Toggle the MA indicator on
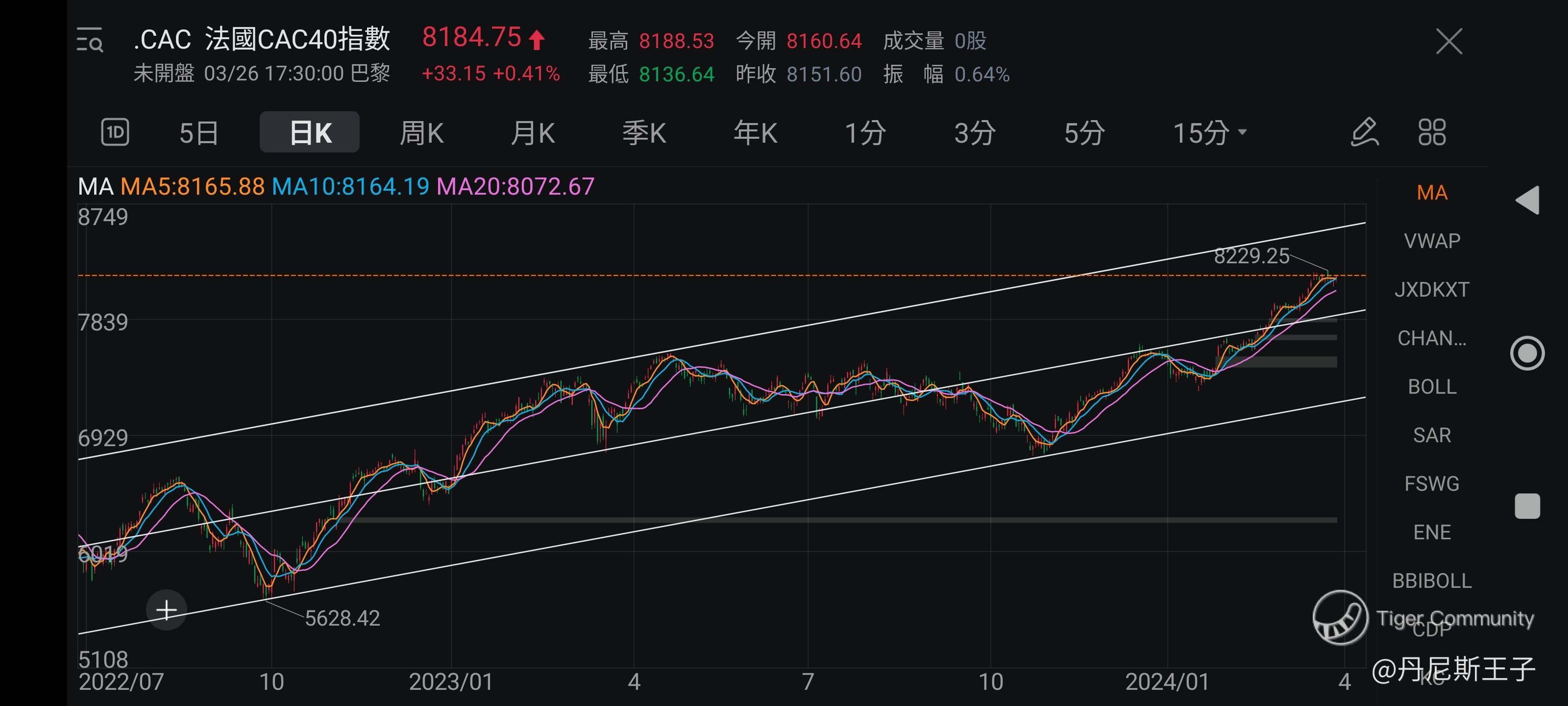The height and width of the screenshot is (706, 1568). [1432, 193]
